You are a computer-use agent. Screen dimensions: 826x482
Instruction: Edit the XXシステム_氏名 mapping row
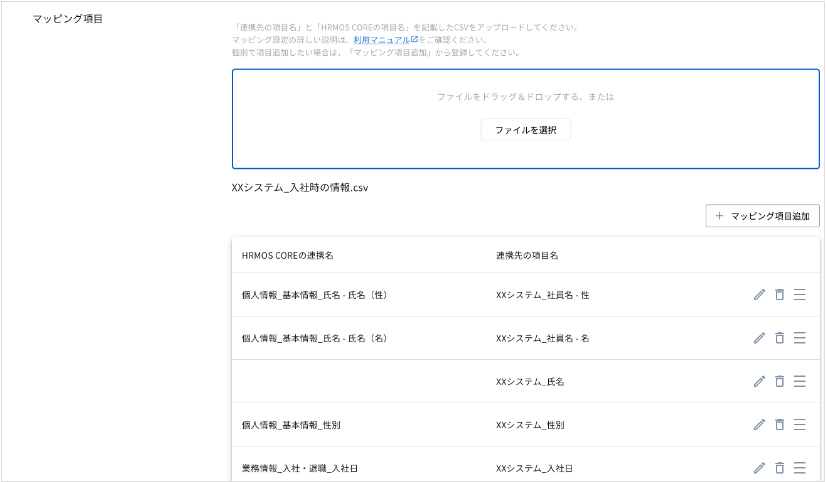[759, 381]
